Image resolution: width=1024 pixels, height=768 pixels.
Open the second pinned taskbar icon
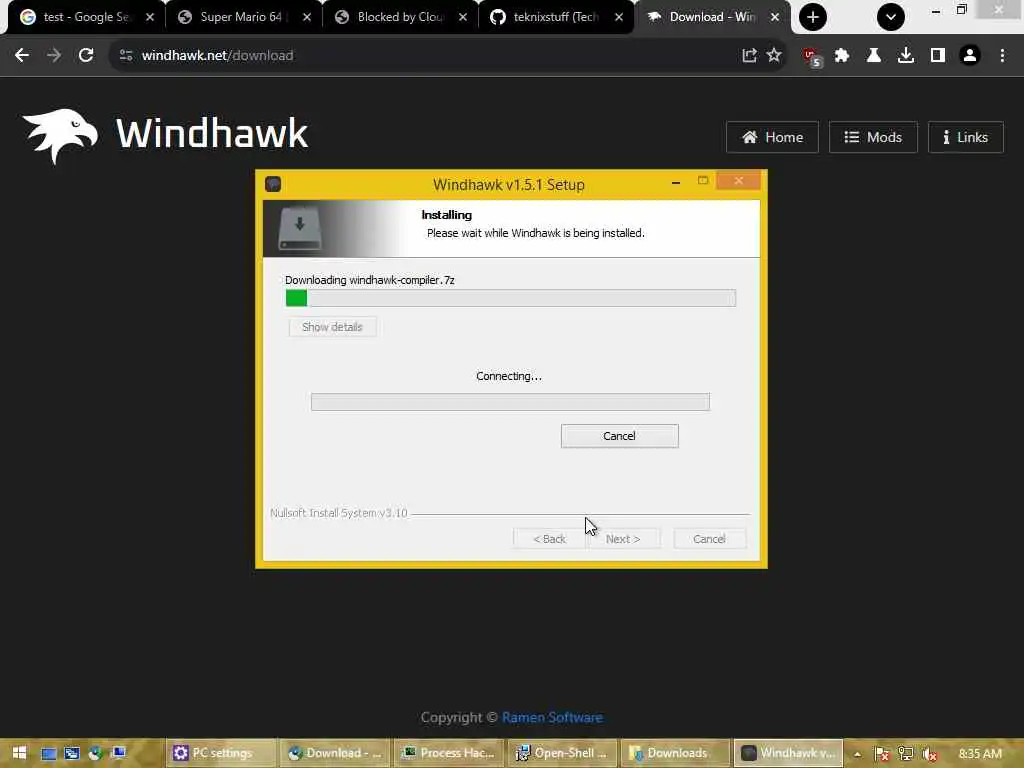[x=72, y=753]
